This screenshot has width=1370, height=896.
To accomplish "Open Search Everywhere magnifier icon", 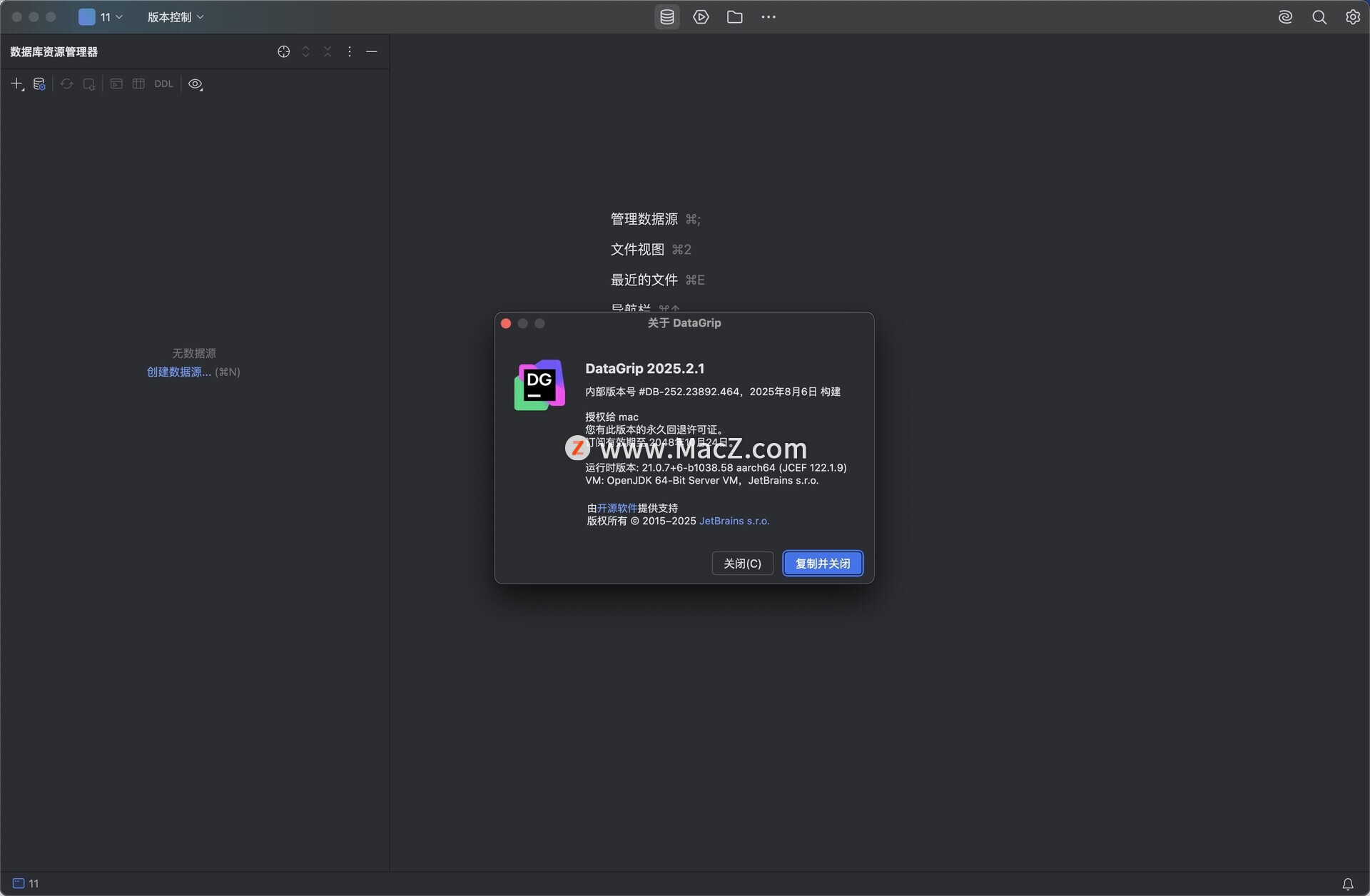I will 1319,17.
